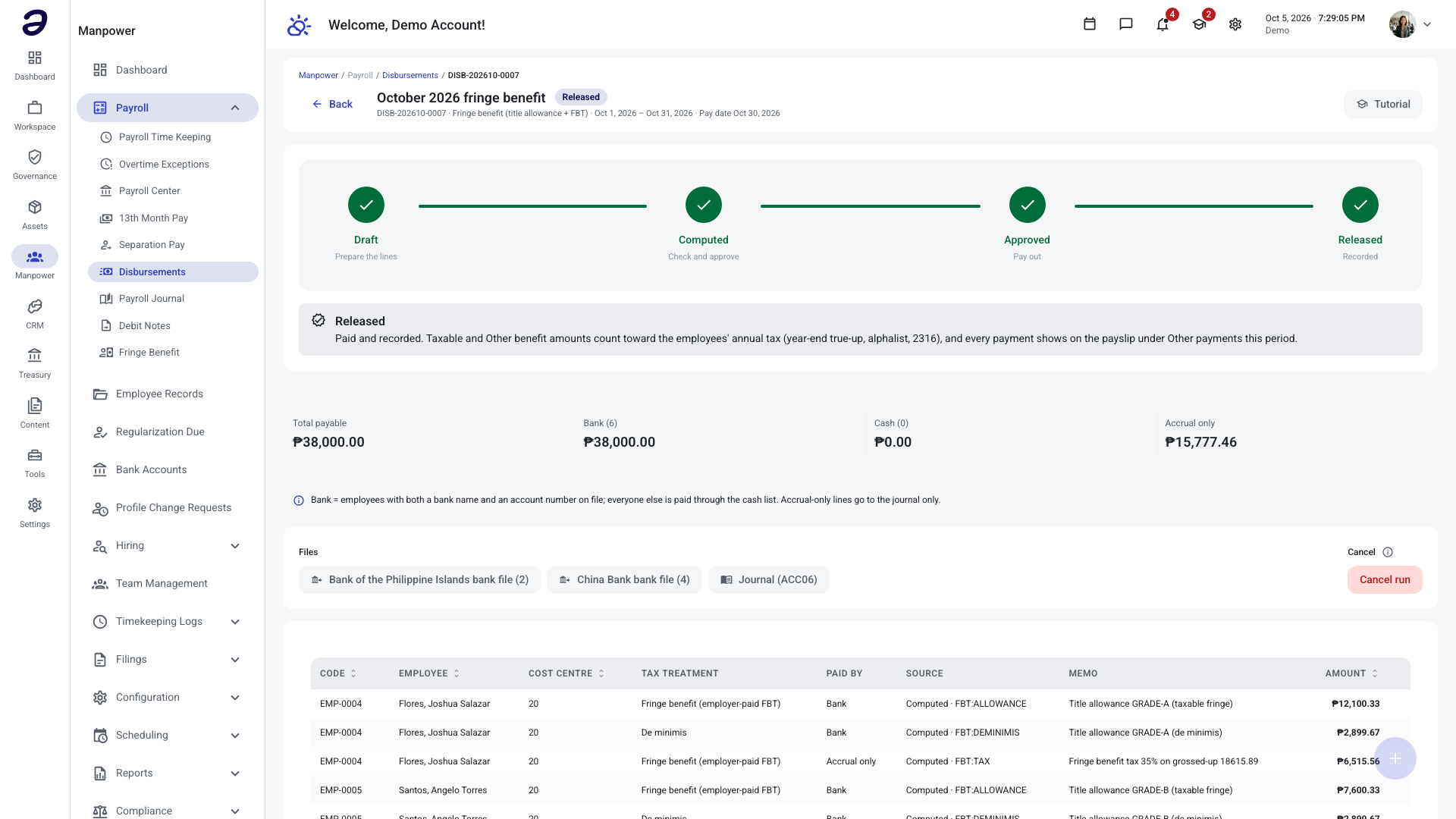This screenshot has height=819, width=1456.
Task: Click the Back button
Action: [332, 104]
